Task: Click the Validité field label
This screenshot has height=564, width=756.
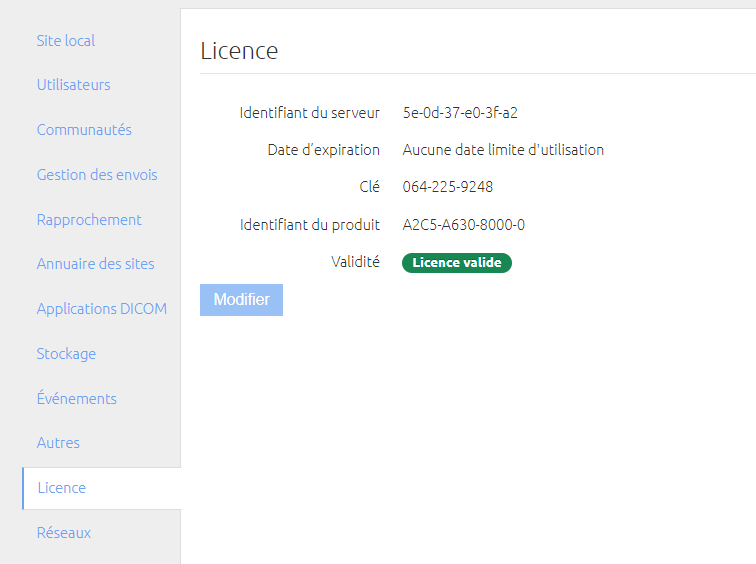Action: point(355,262)
